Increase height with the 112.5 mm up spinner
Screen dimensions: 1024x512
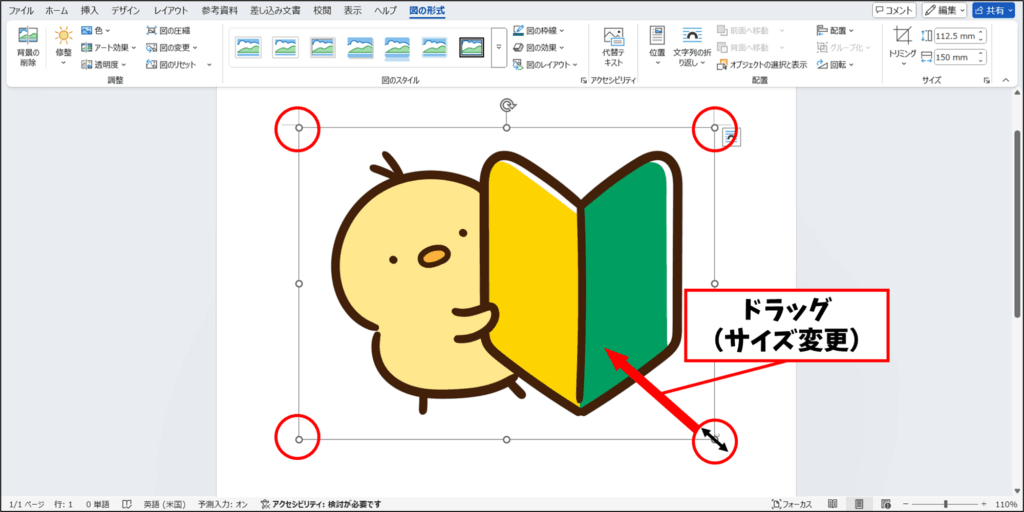982,33
